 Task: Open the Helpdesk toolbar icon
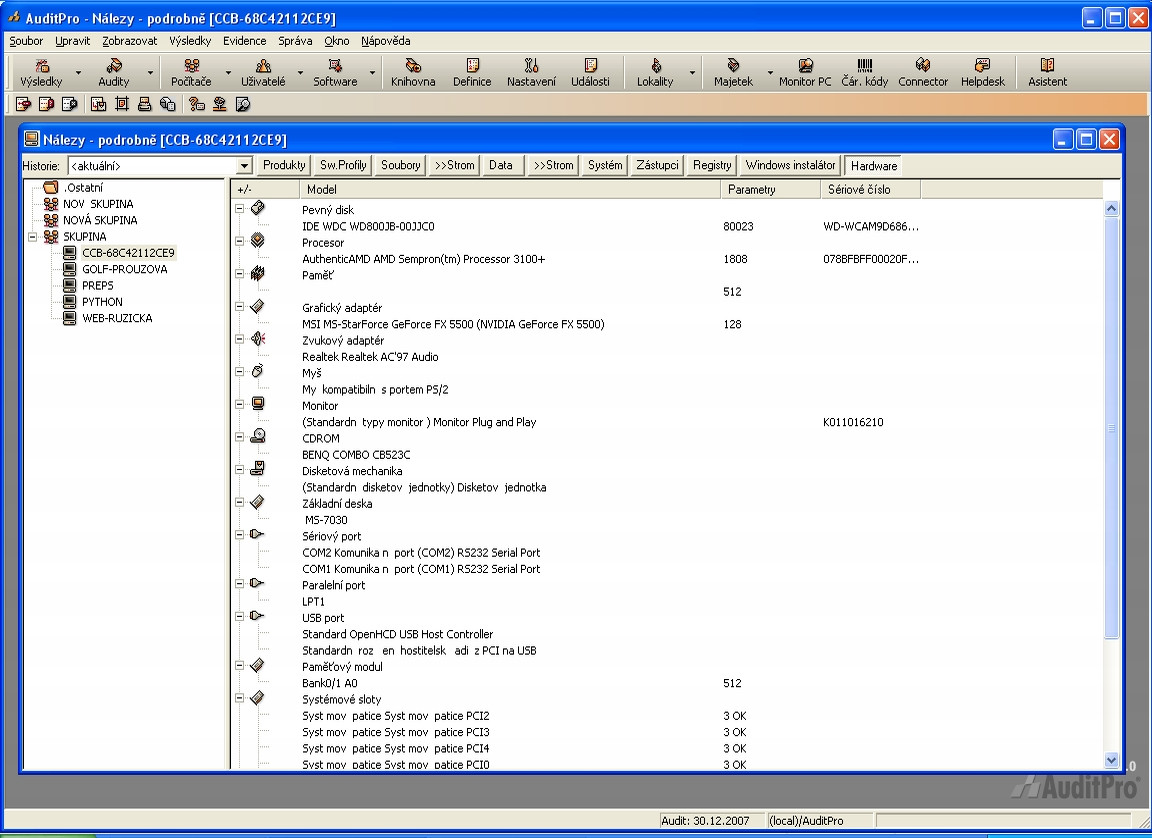pos(982,73)
